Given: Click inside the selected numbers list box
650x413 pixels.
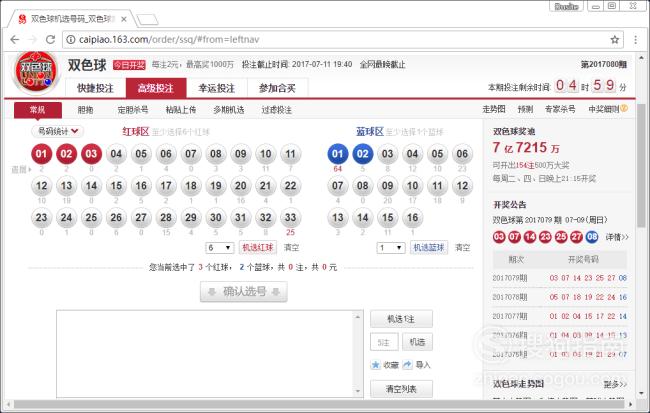Looking at the screenshot, I should pos(205,354).
